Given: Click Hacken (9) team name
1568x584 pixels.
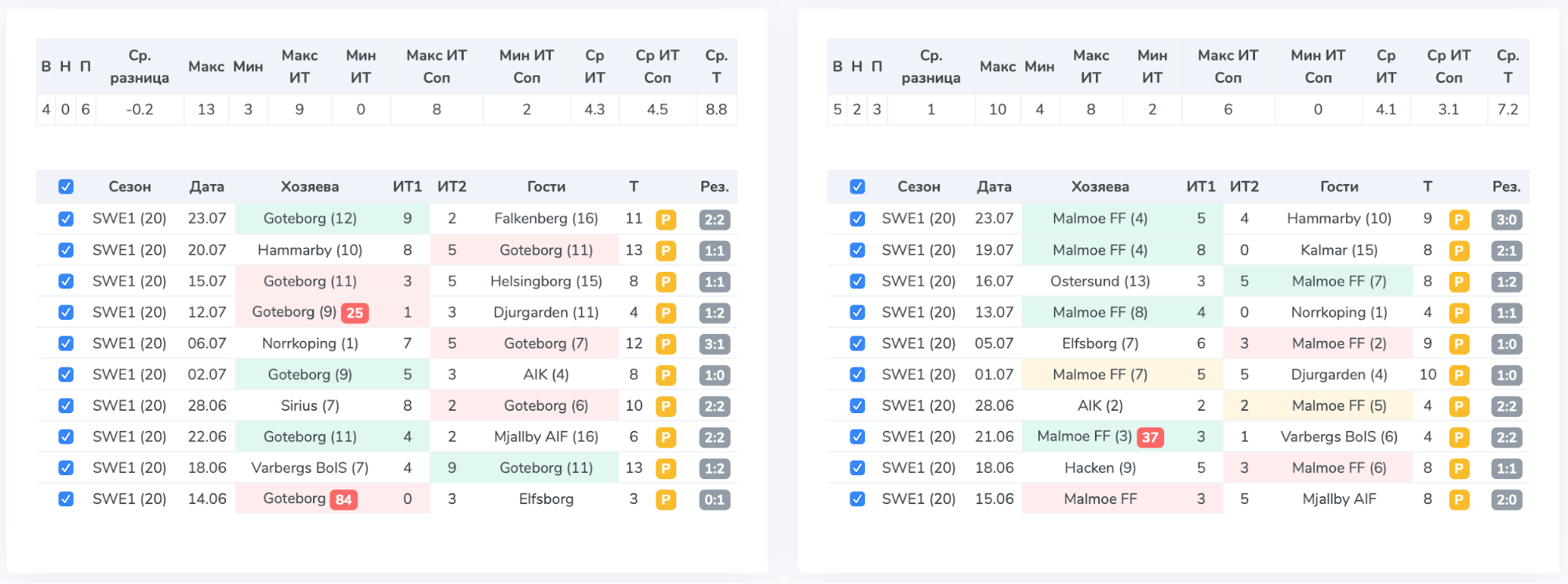Looking at the screenshot, I should point(1101,468).
